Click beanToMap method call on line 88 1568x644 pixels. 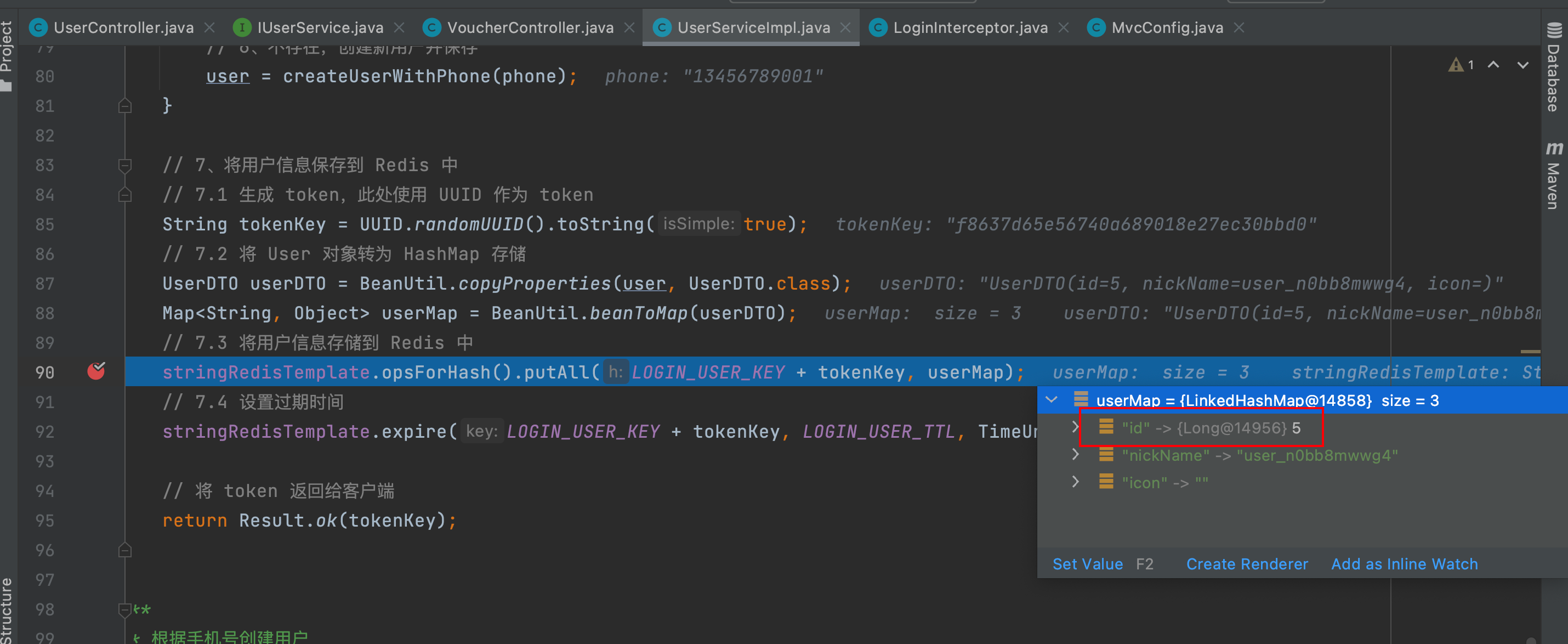(639, 313)
